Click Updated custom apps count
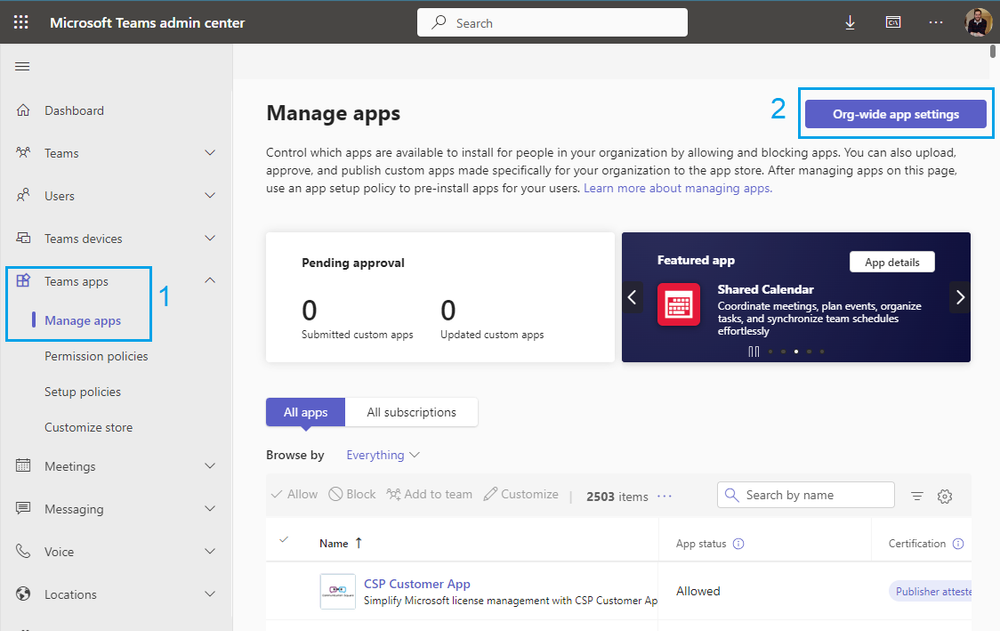This screenshot has width=1000, height=631. coord(448,311)
